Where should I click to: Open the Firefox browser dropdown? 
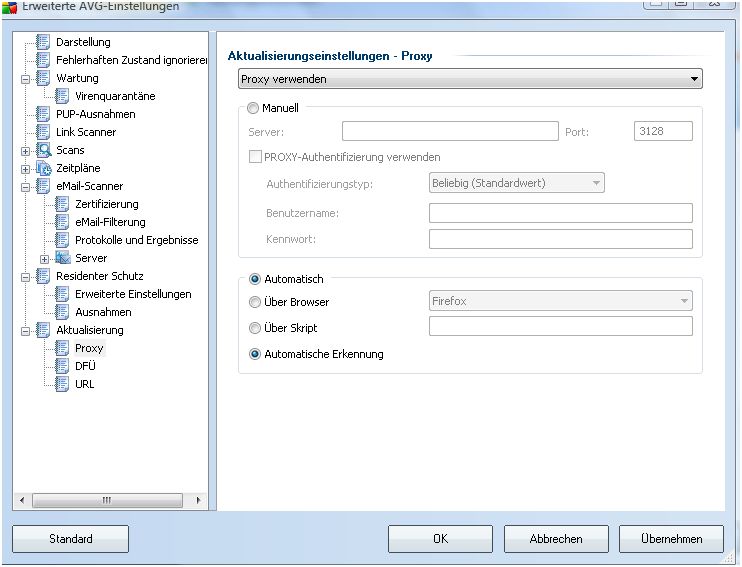560,301
